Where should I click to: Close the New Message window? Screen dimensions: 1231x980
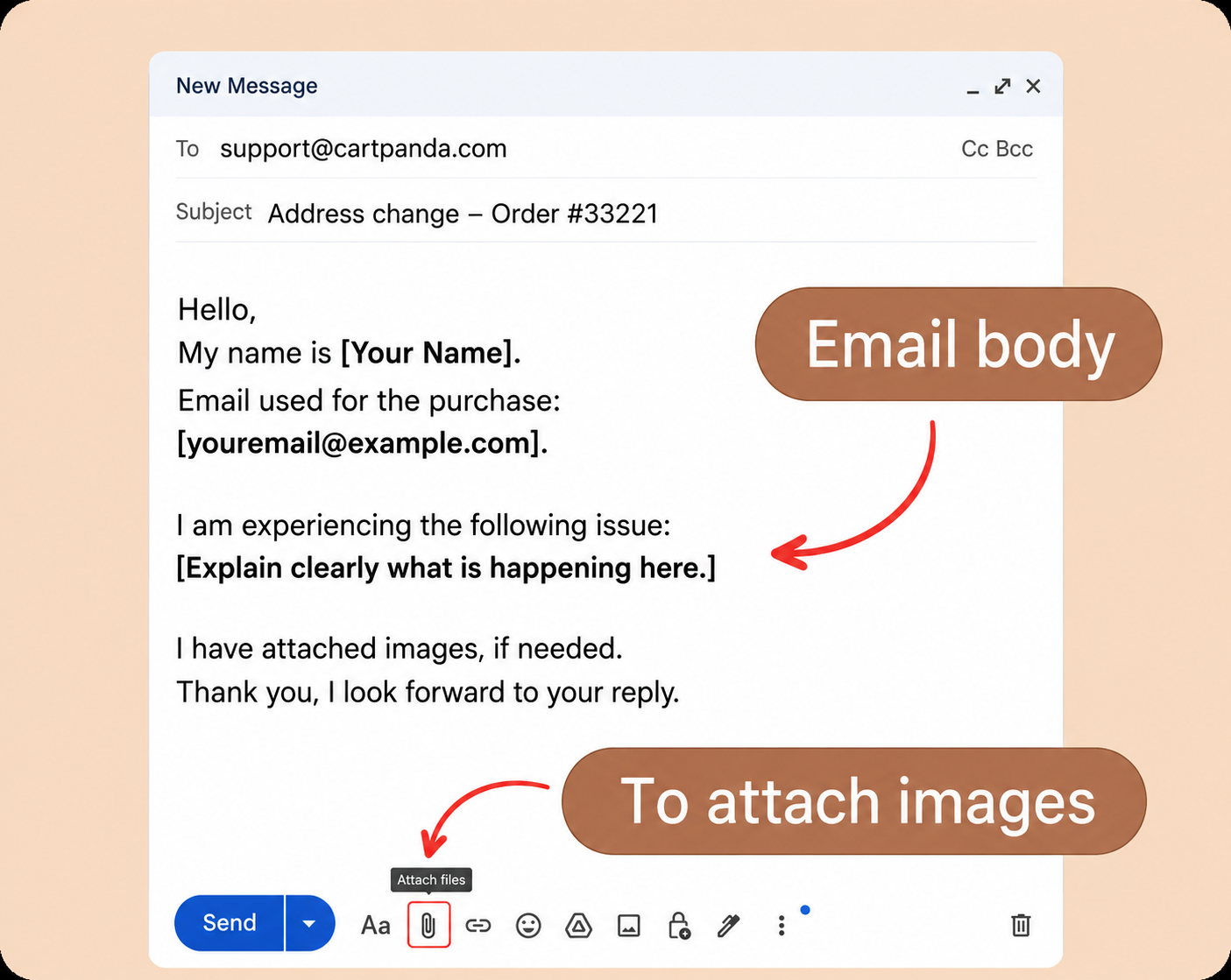tap(1034, 86)
